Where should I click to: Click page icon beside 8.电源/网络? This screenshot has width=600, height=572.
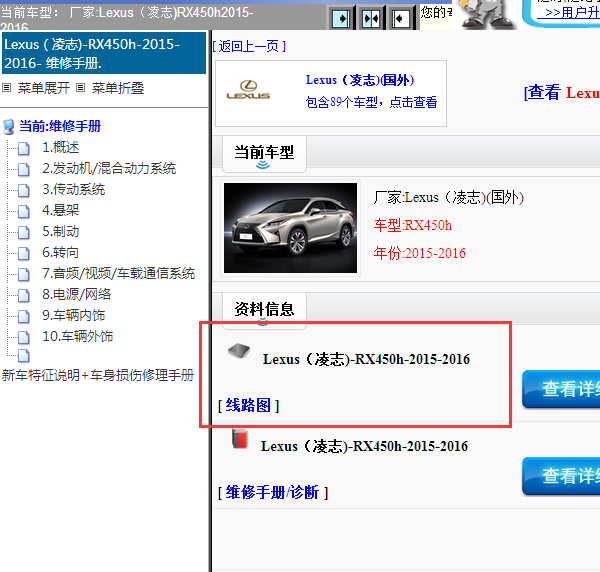(x=24, y=295)
